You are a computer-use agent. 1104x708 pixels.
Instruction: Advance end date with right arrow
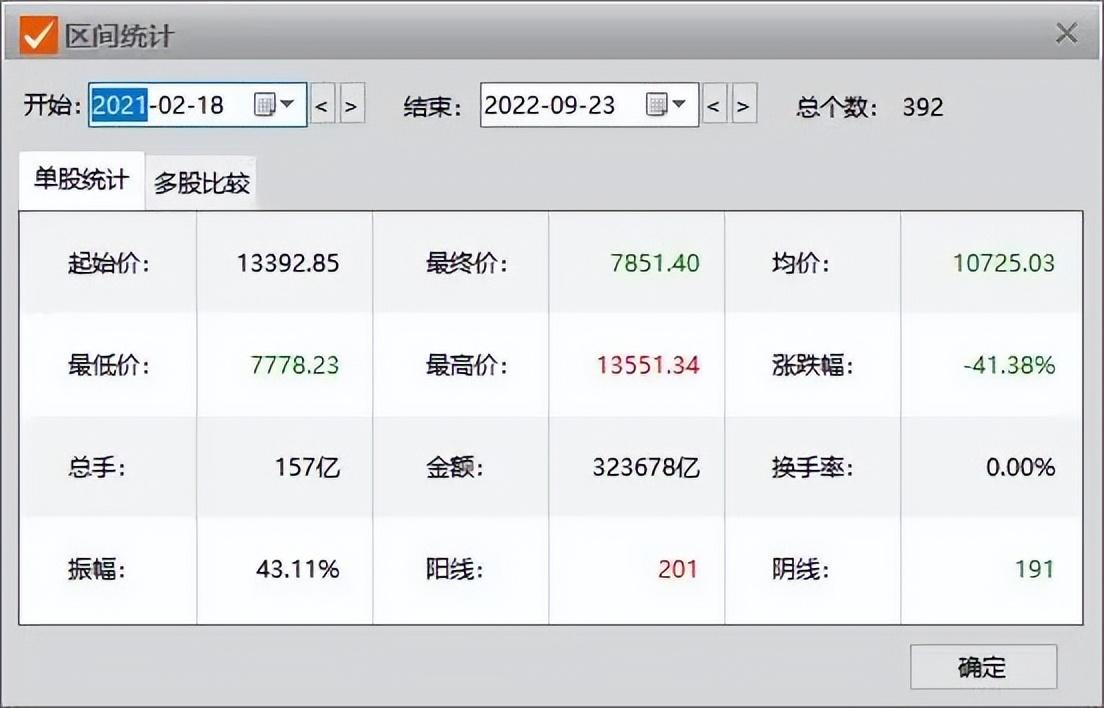point(744,105)
